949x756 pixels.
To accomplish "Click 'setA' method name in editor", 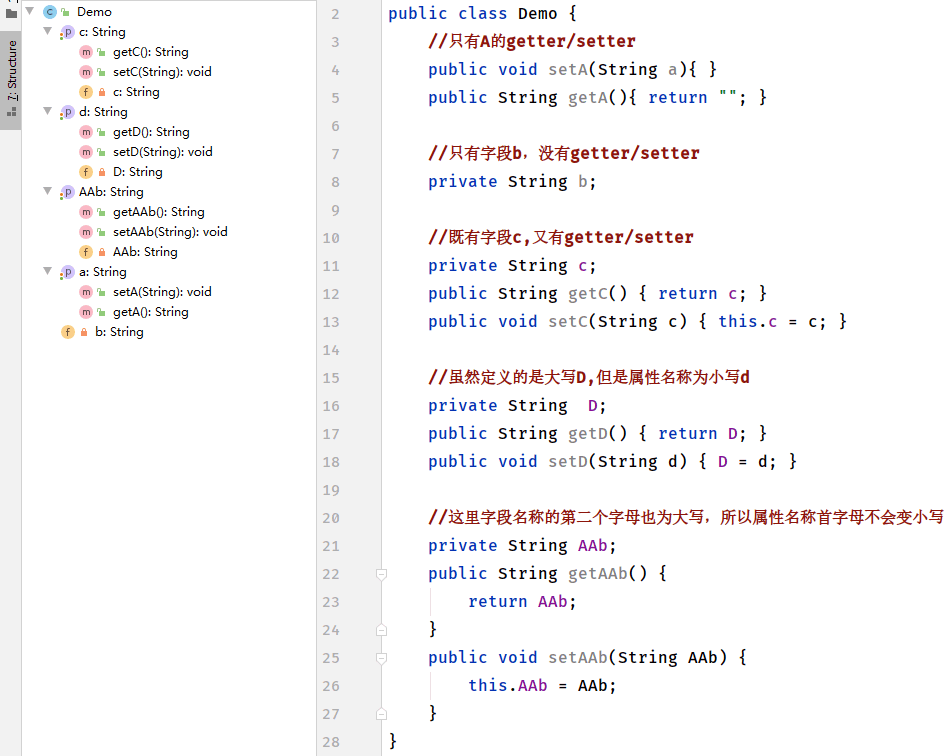I will tap(568, 70).
